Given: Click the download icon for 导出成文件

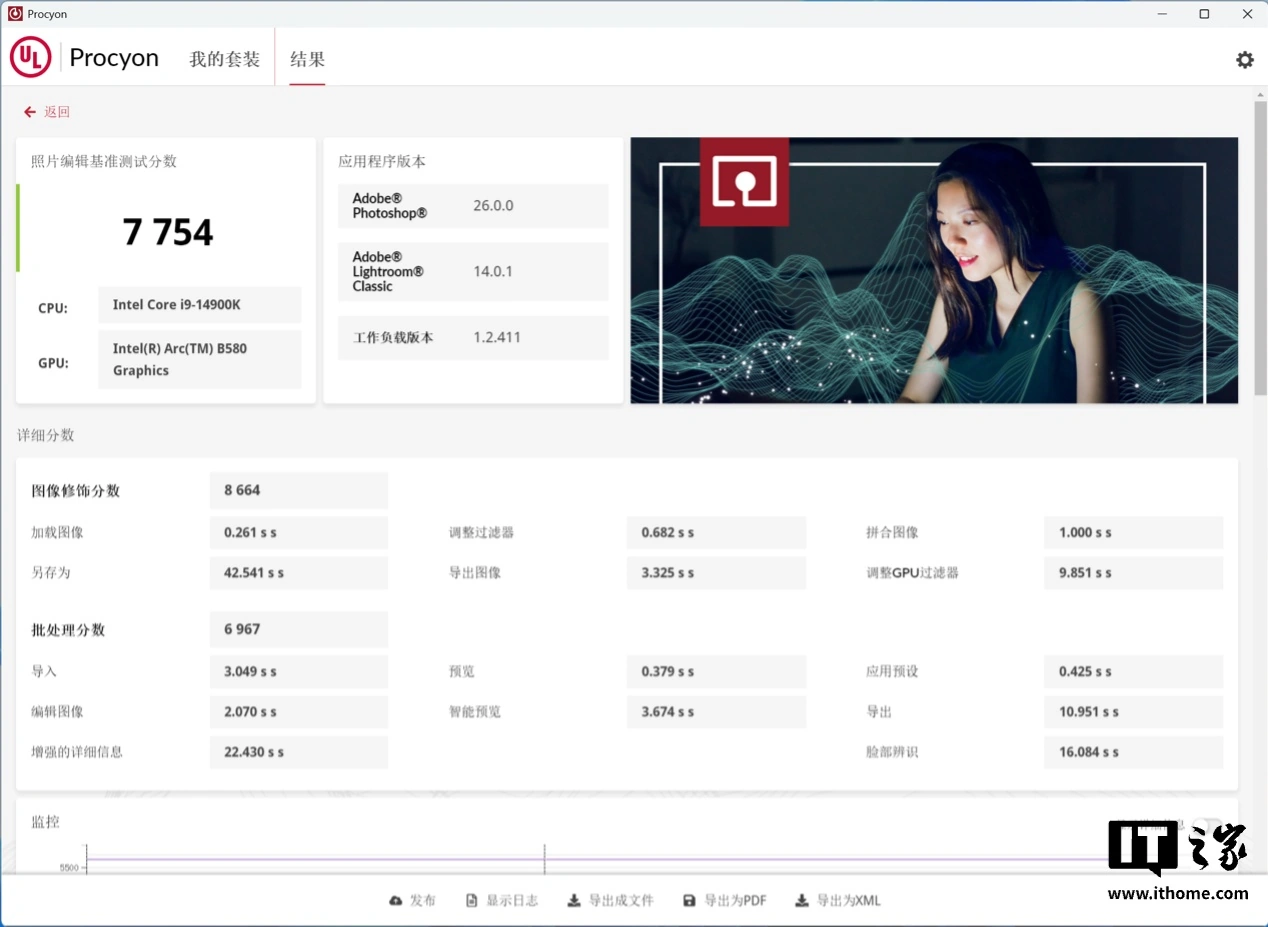Looking at the screenshot, I should (x=574, y=901).
